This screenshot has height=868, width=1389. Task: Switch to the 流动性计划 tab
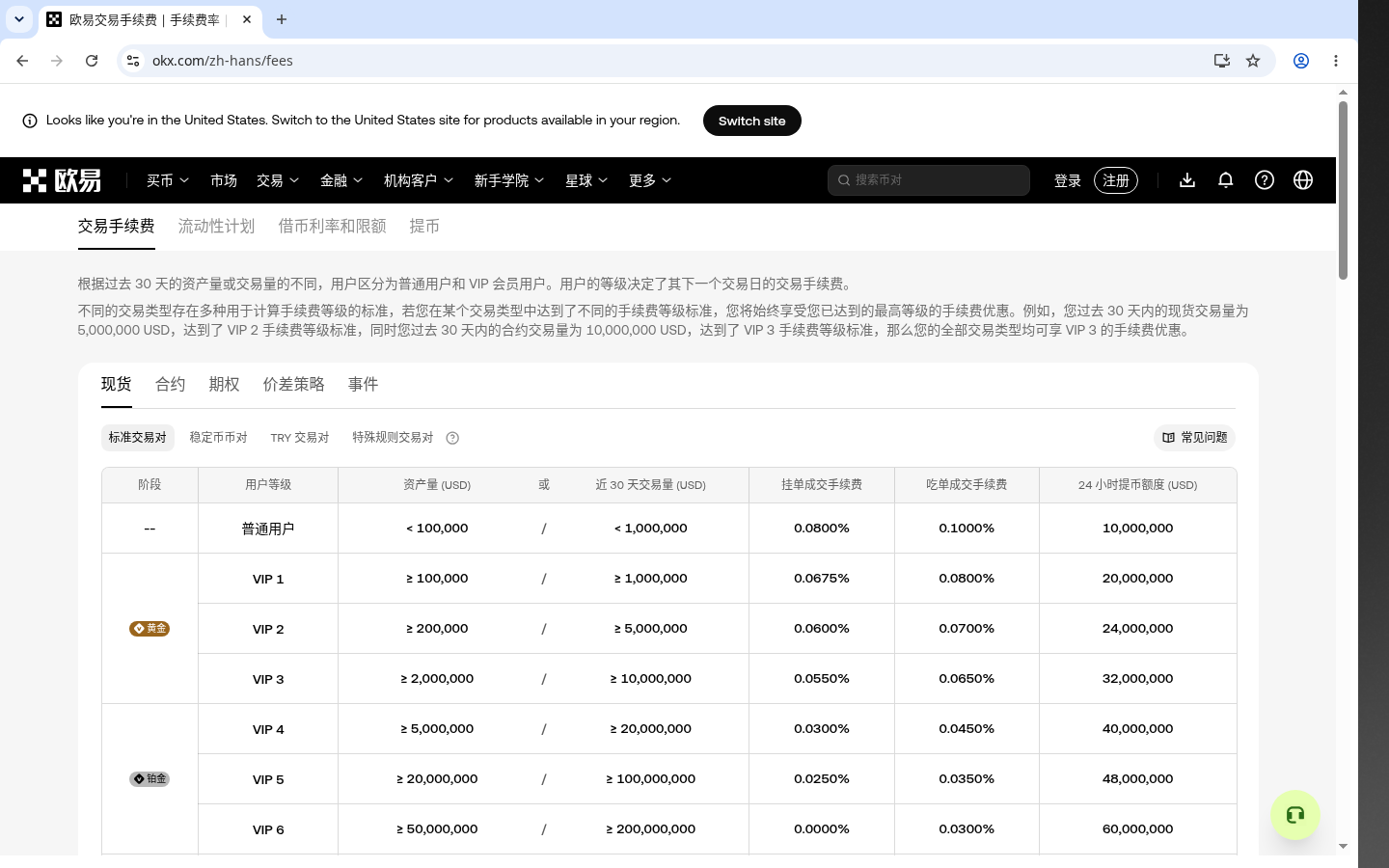tap(216, 226)
